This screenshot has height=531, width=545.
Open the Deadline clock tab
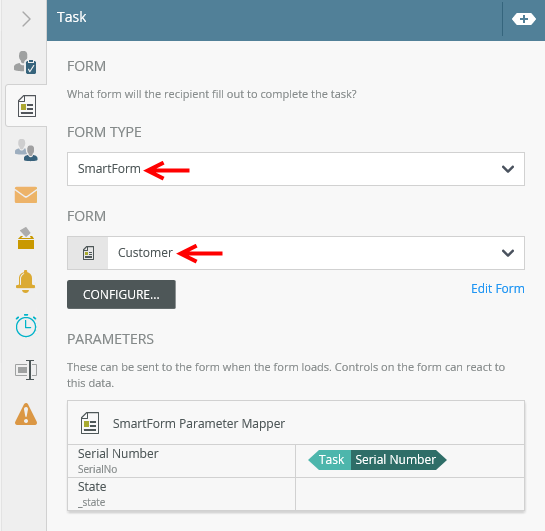(26, 326)
